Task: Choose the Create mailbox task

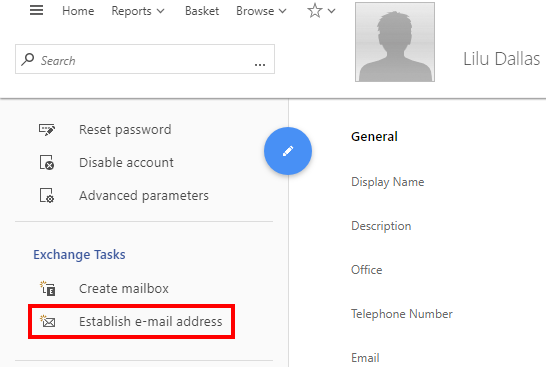Action: pos(124,289)
